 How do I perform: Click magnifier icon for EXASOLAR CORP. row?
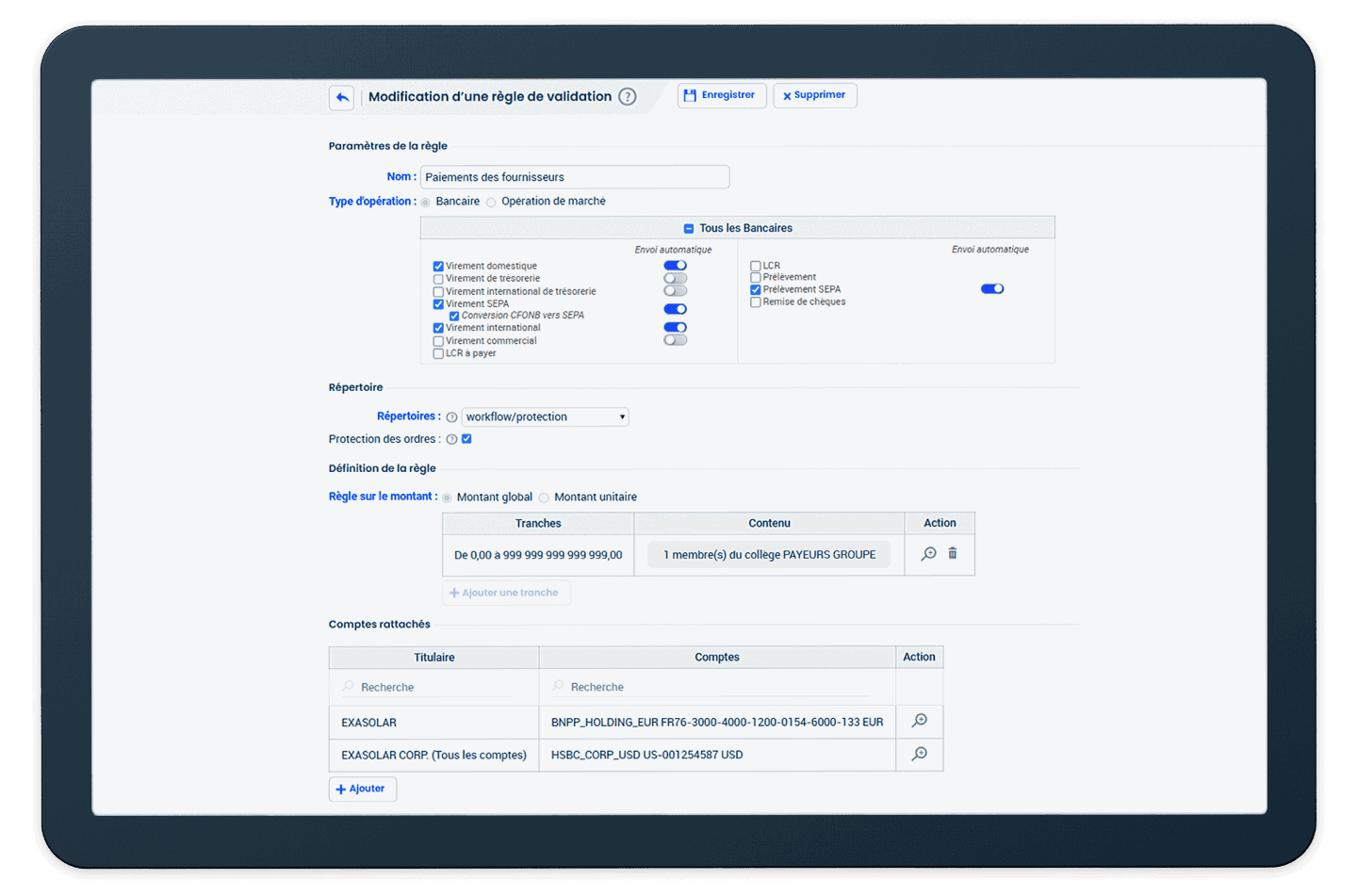click(x=920, y=754)
